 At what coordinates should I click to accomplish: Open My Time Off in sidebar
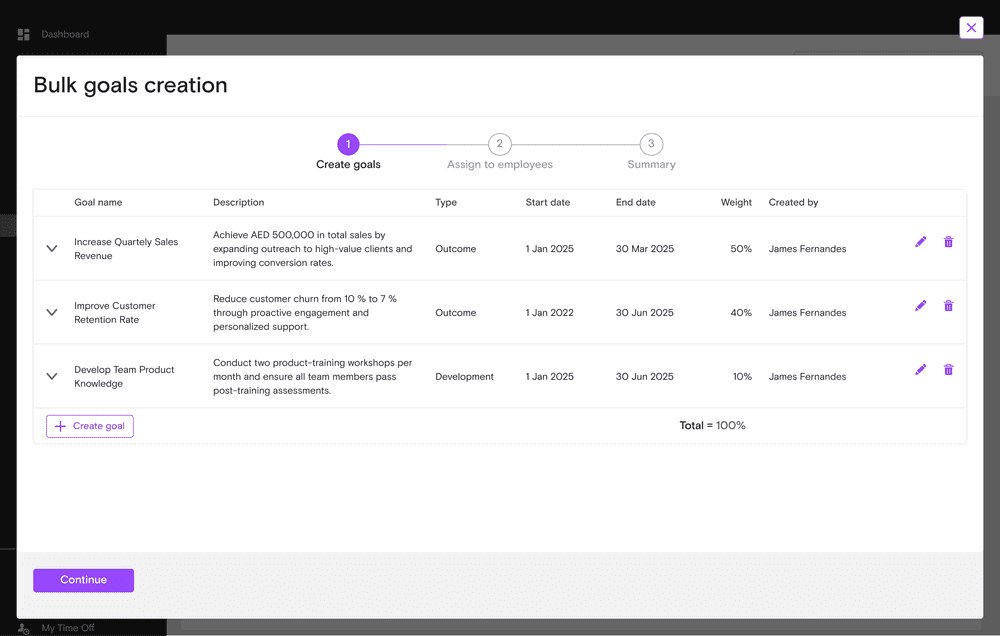point(66,628)
